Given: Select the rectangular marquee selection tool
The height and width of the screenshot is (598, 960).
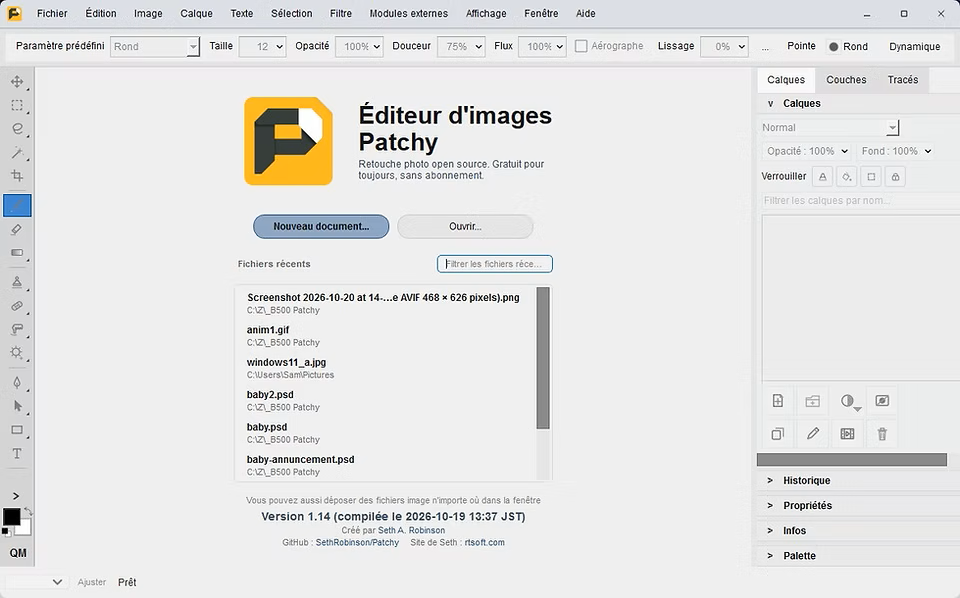Looking at the screenshot, I should coord(17,105).
